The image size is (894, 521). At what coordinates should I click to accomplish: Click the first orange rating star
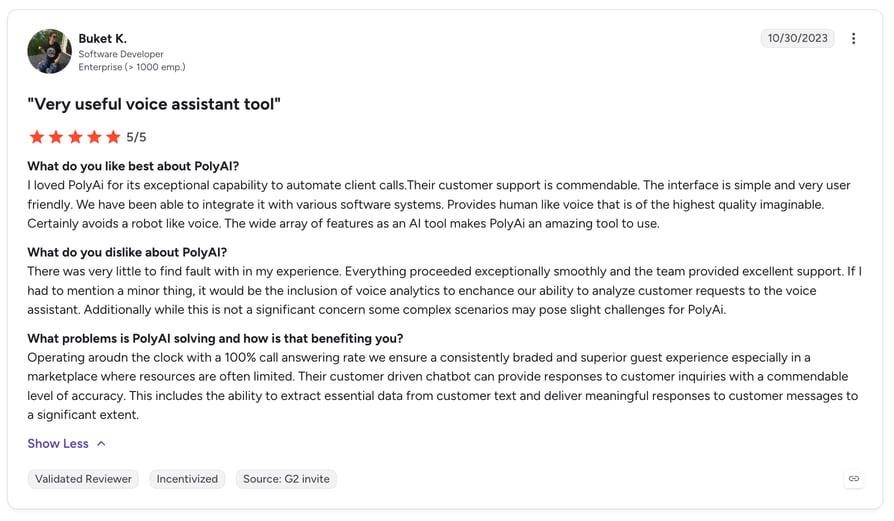[x=36, y=137]
